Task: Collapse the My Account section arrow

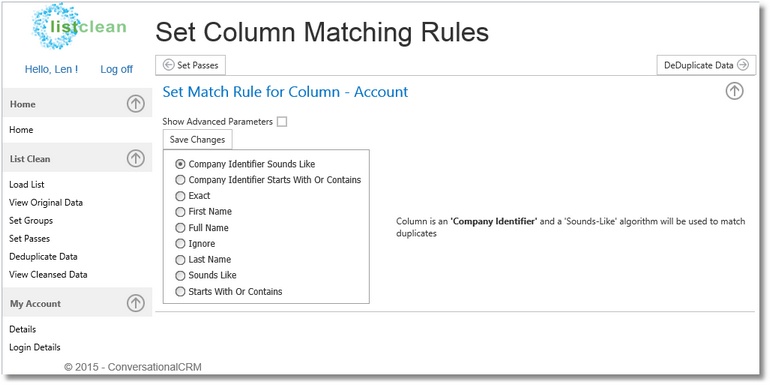Action: pos(136,303)
